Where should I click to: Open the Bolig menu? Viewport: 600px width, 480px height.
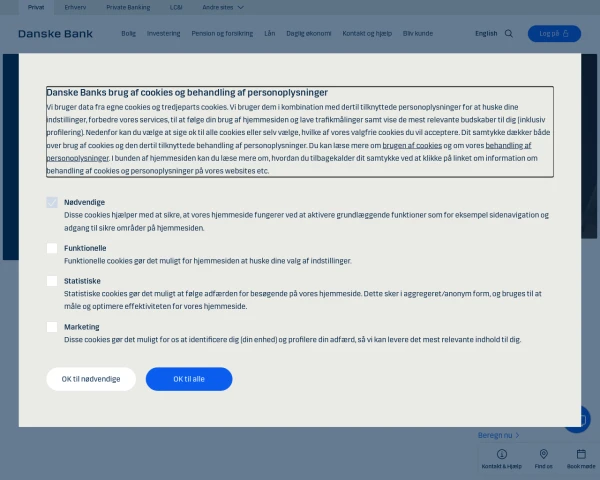tap(129, 34)
